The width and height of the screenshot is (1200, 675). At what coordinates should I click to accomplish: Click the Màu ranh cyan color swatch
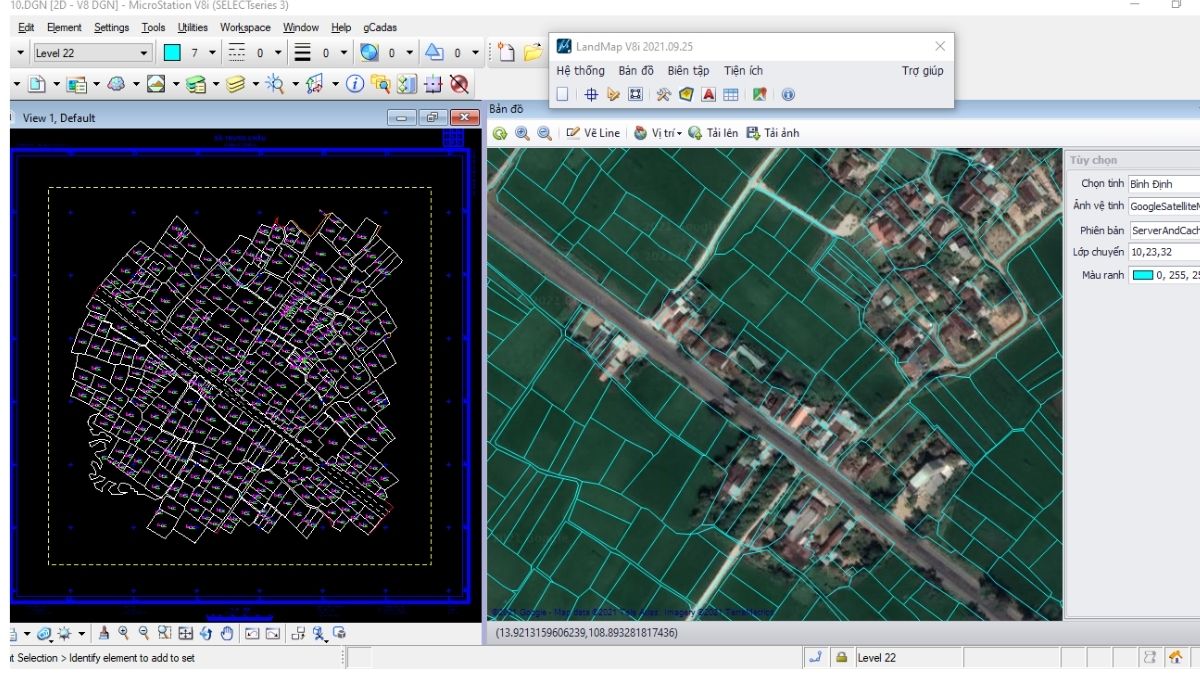(x=1142, y=275)
